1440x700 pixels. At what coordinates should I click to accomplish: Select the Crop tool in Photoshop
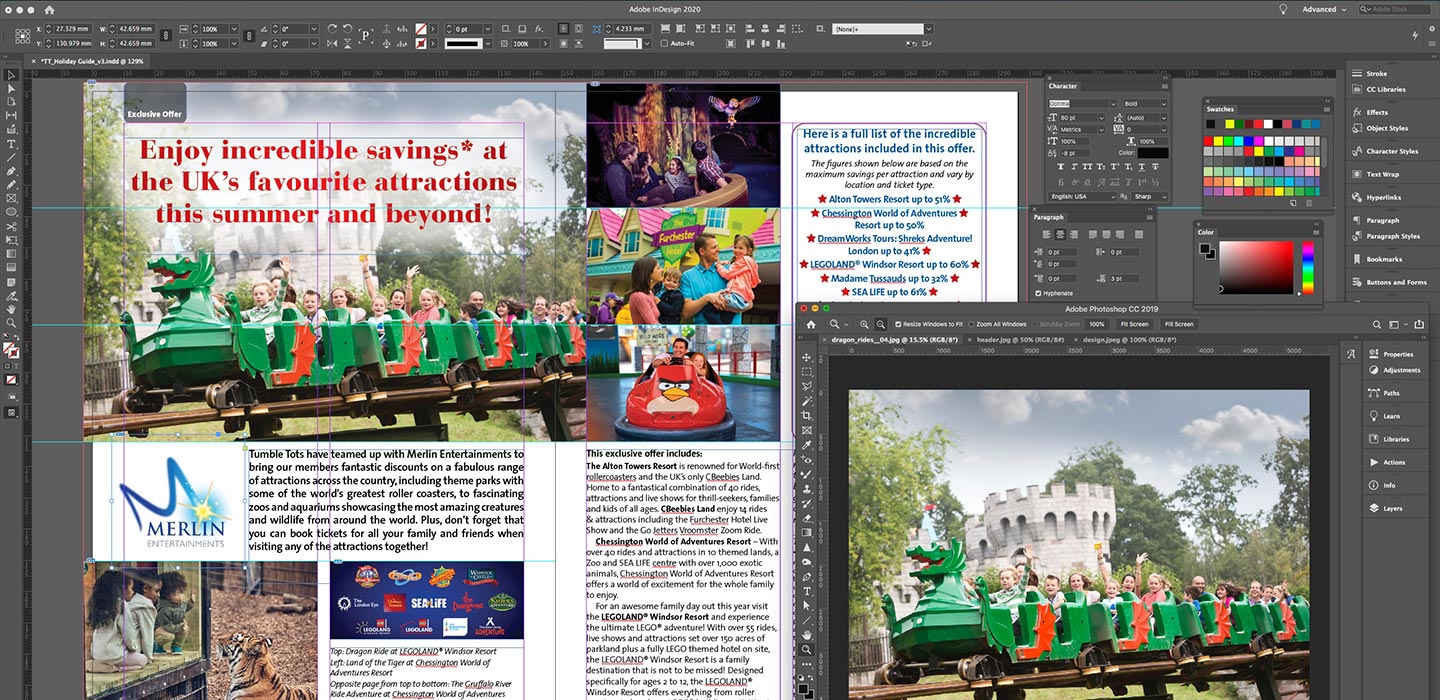[x=807, y=415]
